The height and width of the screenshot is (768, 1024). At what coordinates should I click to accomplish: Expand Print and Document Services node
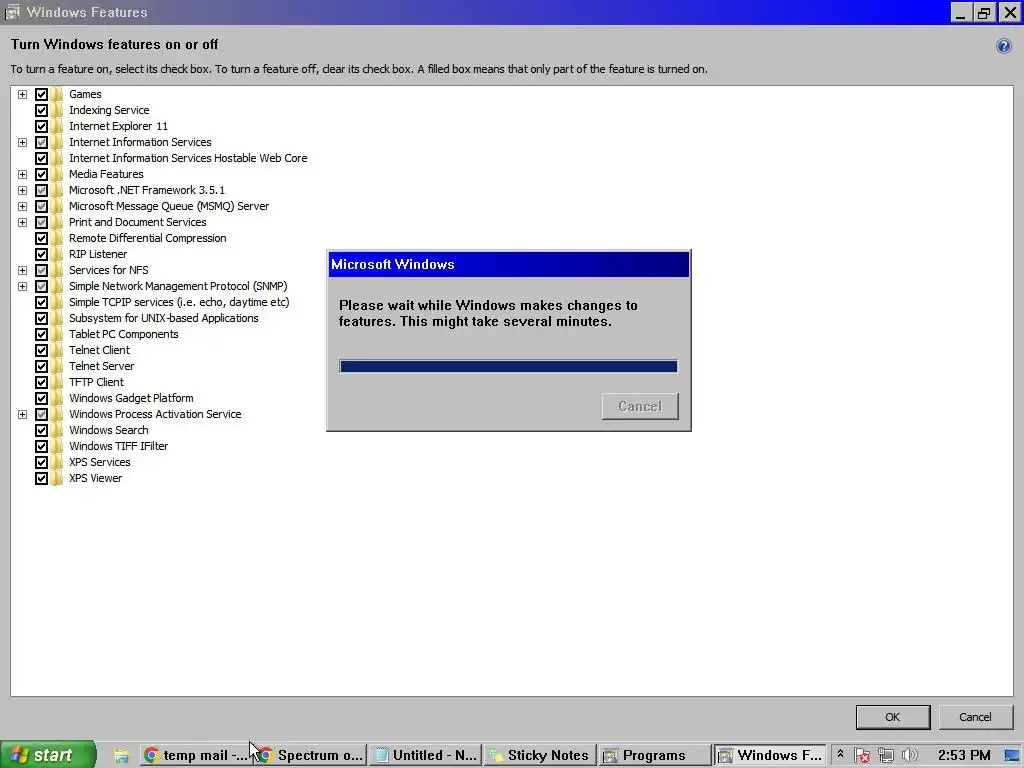(x=22, y=222)
